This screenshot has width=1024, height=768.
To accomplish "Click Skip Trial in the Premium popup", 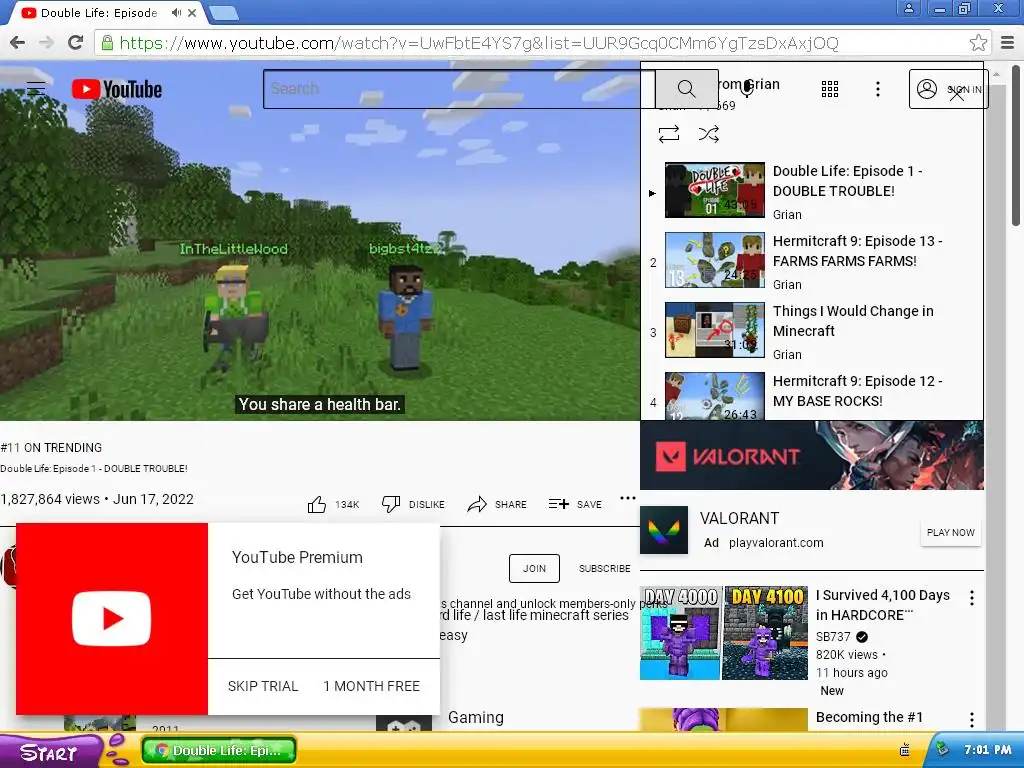I will [263, 686].
